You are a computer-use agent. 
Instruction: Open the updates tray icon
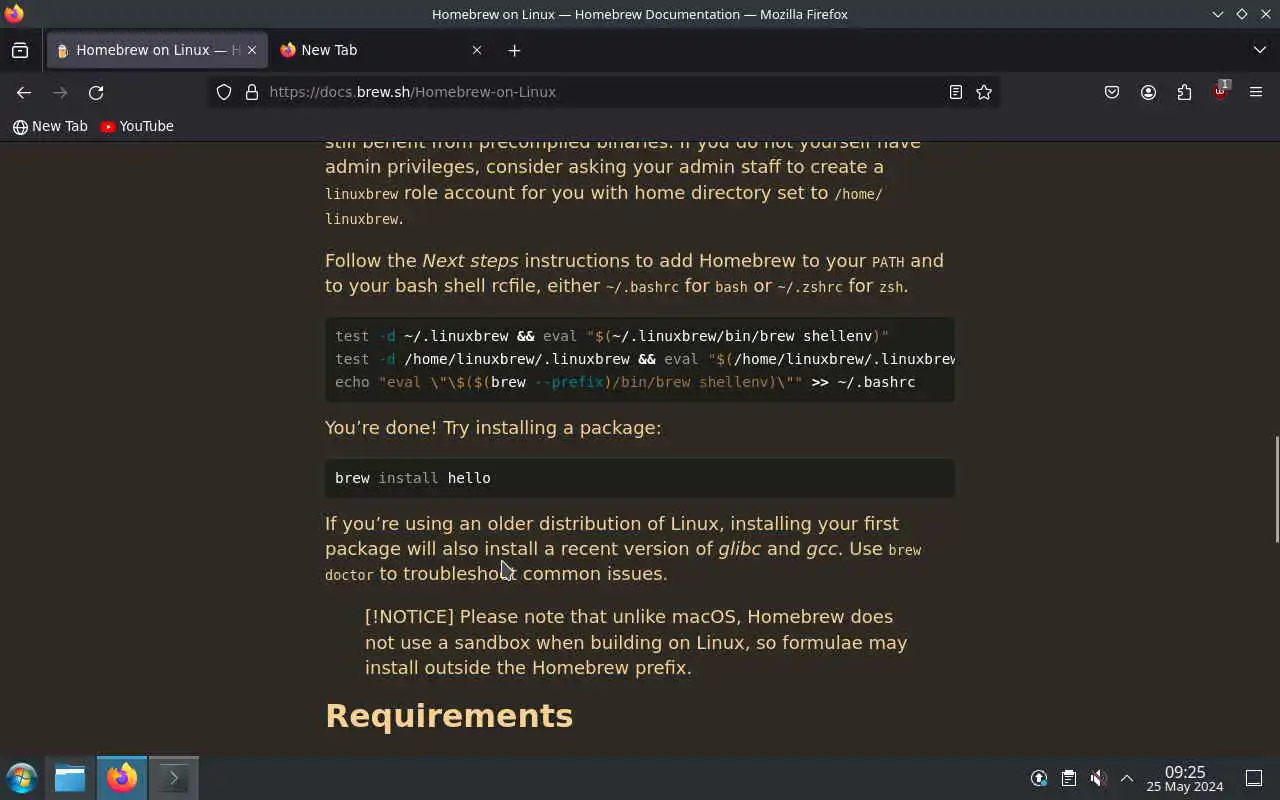(x=1040, y=778)
